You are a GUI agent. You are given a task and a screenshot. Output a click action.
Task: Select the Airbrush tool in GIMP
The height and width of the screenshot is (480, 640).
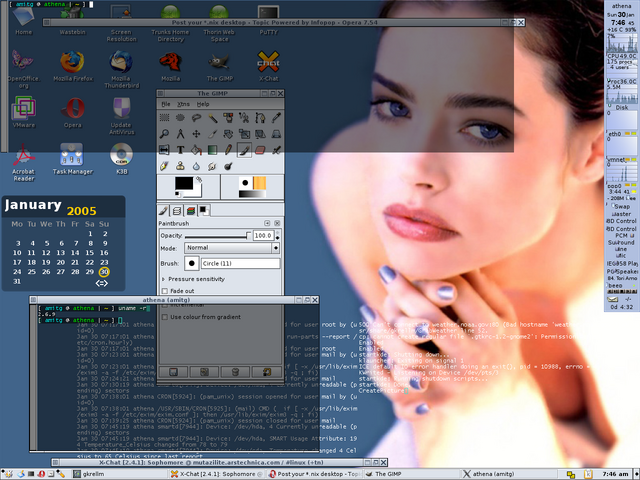[x=276, y=150]
